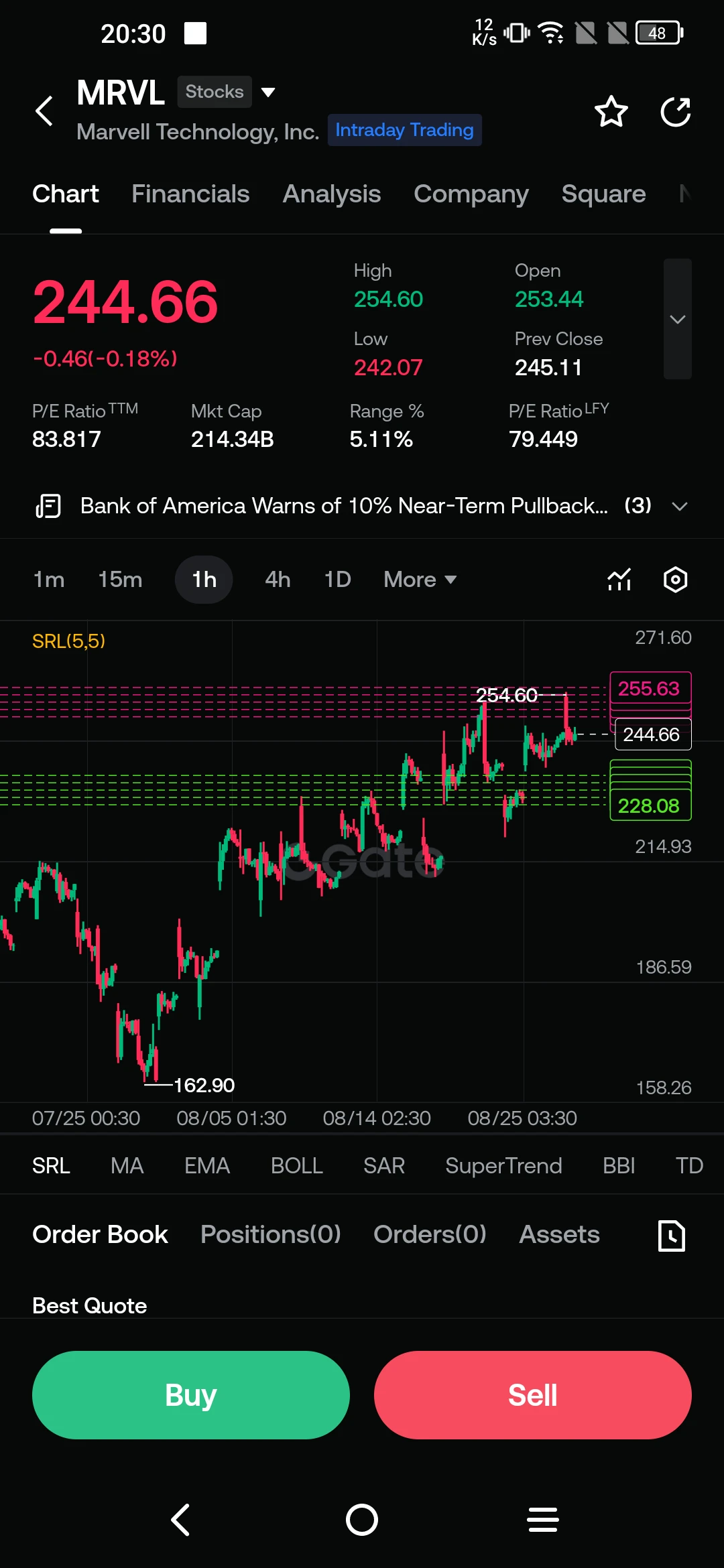Image resolution: width=724 pixels, height=1568 pixels.
Task: Open the More timeframes dropdown
Action: pyautogui.click(x=420, y=580)
